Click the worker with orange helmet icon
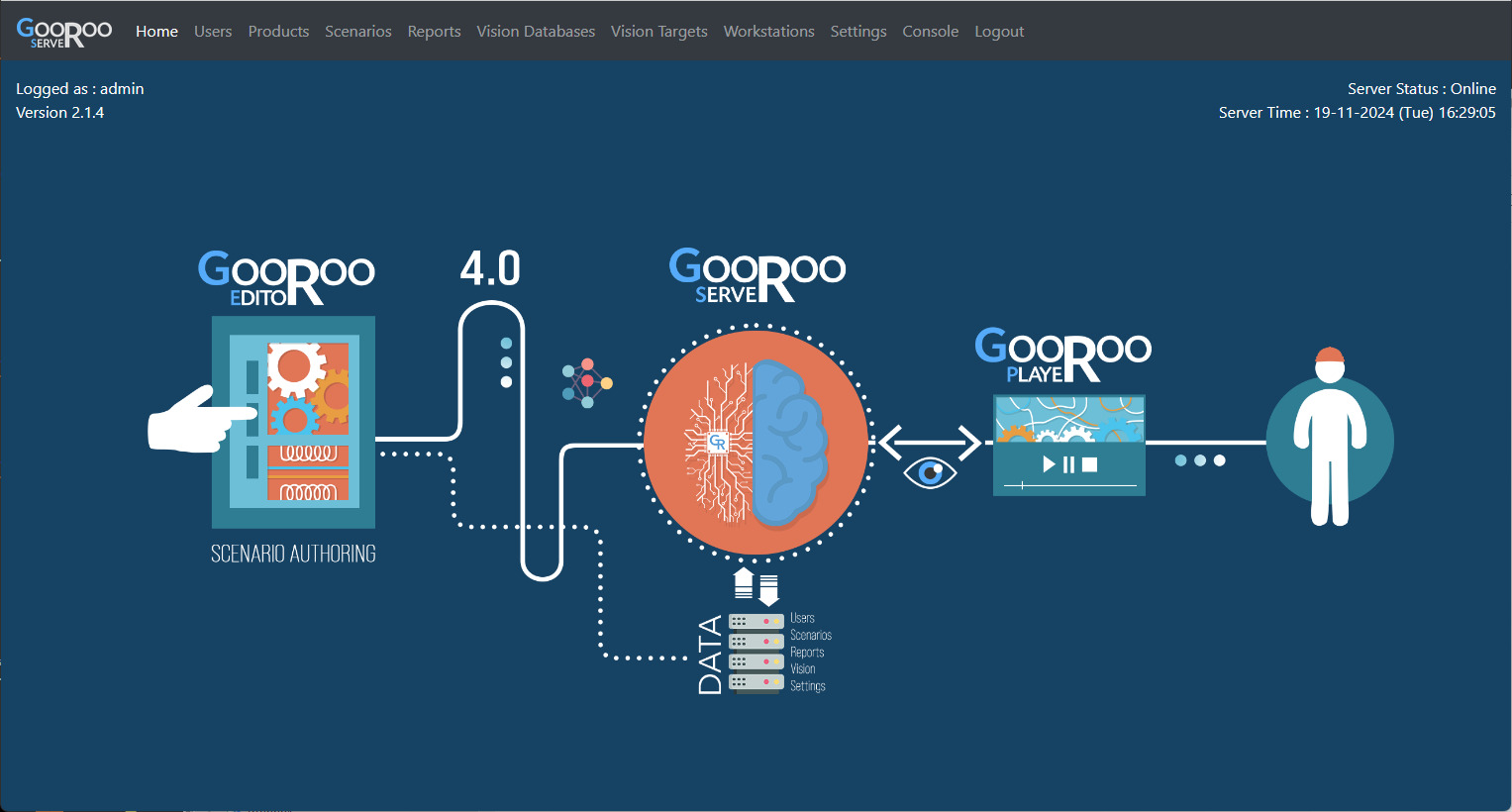1512x812 pixels. [x=1330, y=437]
